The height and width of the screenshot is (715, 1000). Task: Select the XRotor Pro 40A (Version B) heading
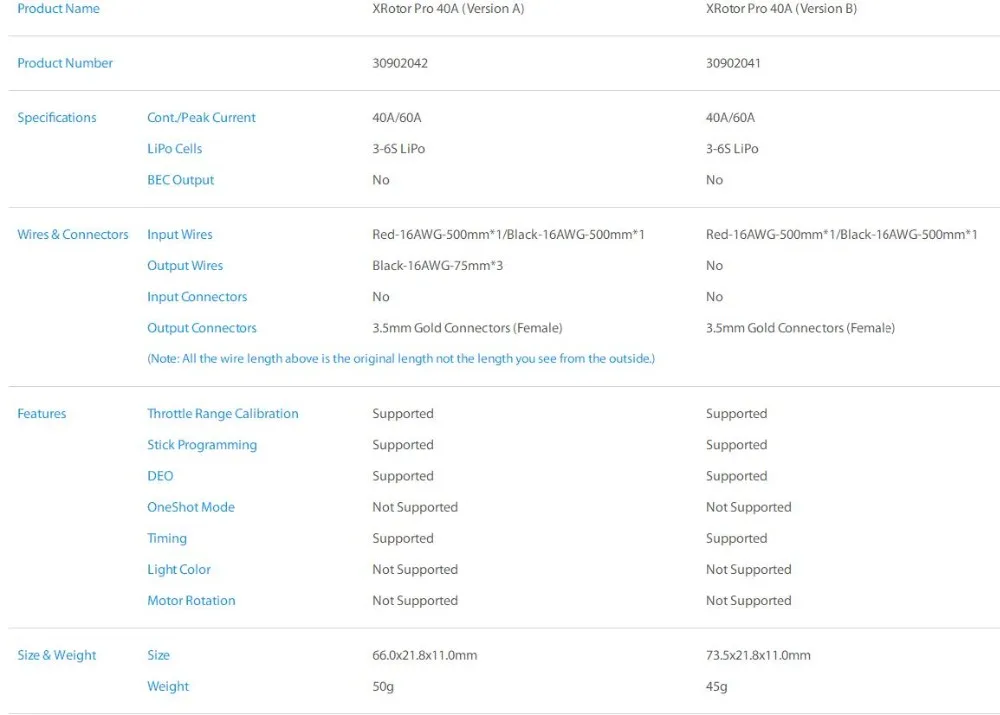coord(781,9)
